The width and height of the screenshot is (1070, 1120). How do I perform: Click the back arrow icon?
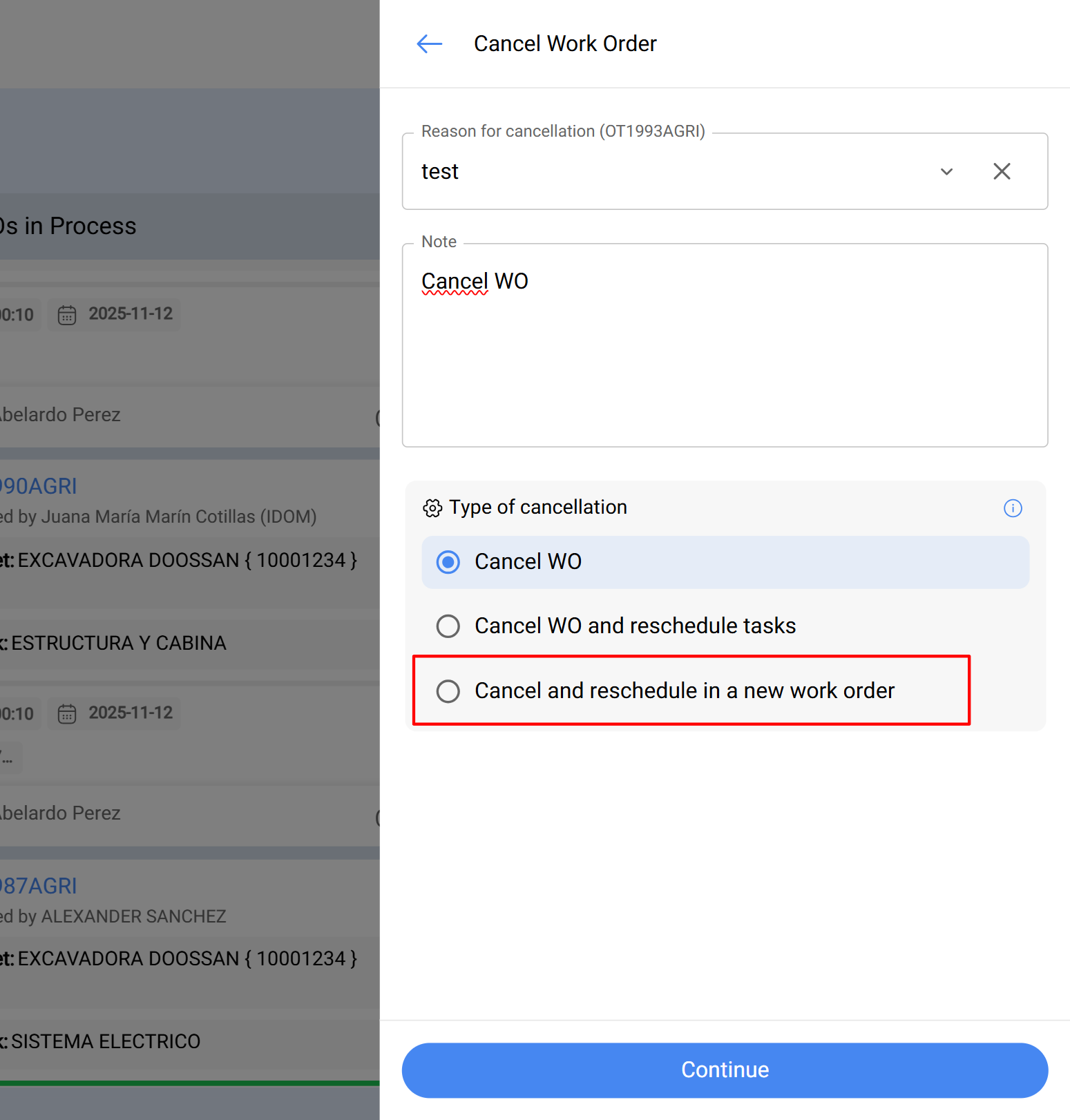(429, 44)
